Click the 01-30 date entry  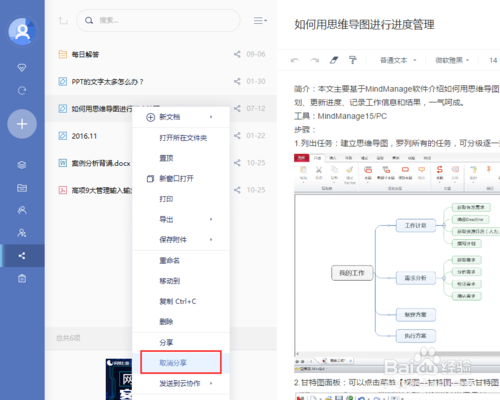[x=256, y=81]
